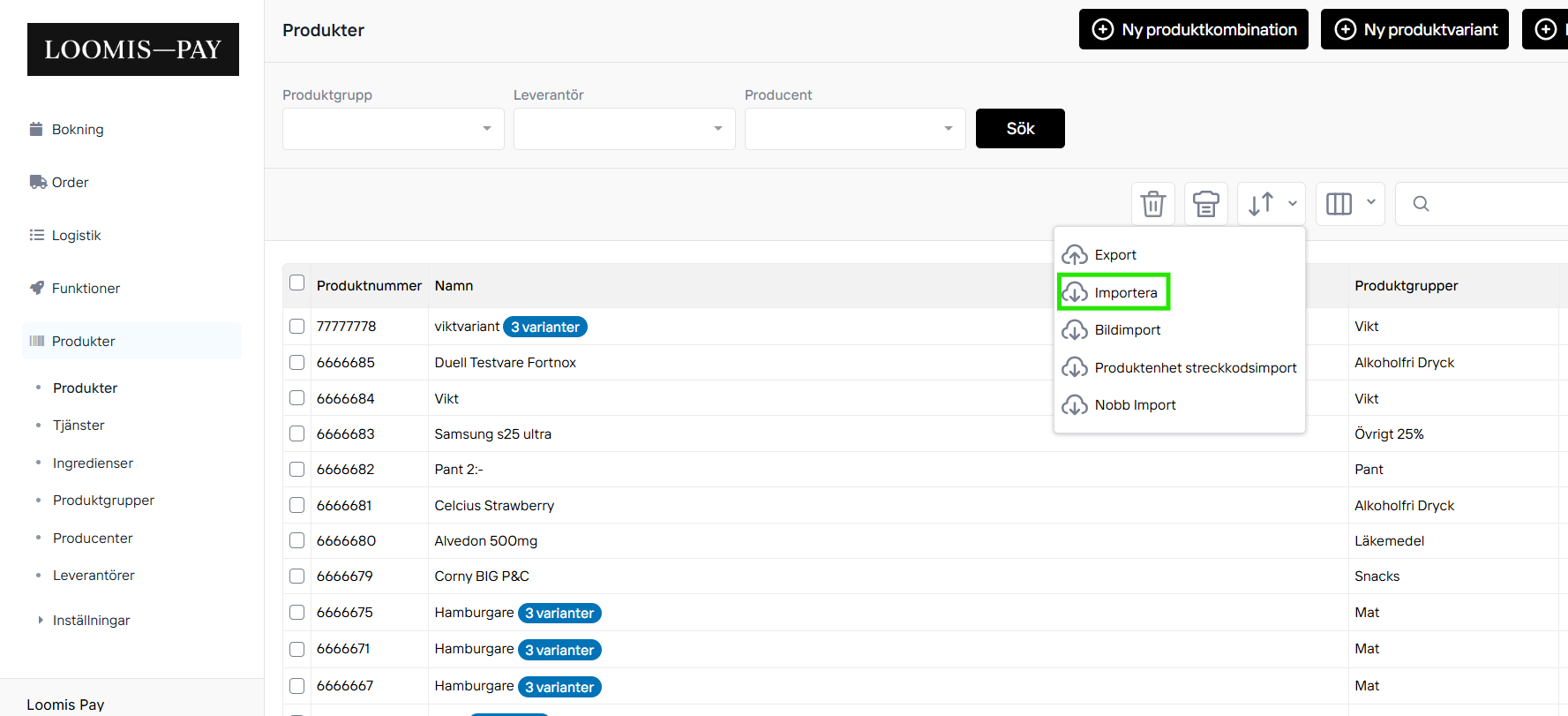1568x716 pixels.
Task: Click the magnifier search icon
Action: pos(1421,204)
